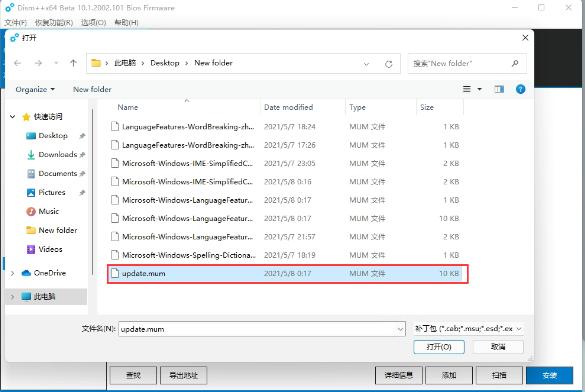585x392 pixels.
Task: Click This PC (此电脑) in the address breadcrumb
Action: coord(125,63)
